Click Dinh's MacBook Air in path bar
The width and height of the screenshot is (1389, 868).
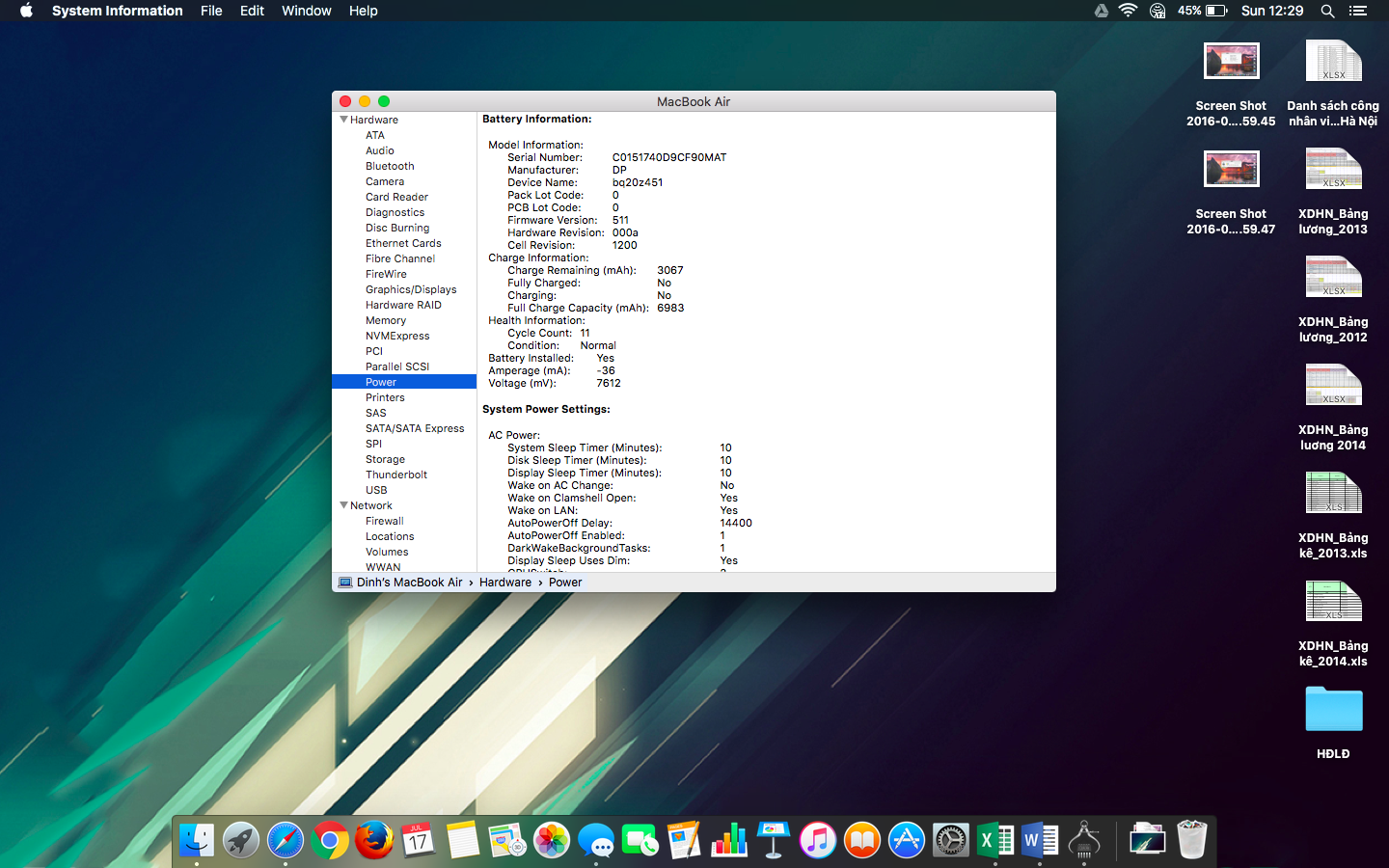(x=409, y=583)
